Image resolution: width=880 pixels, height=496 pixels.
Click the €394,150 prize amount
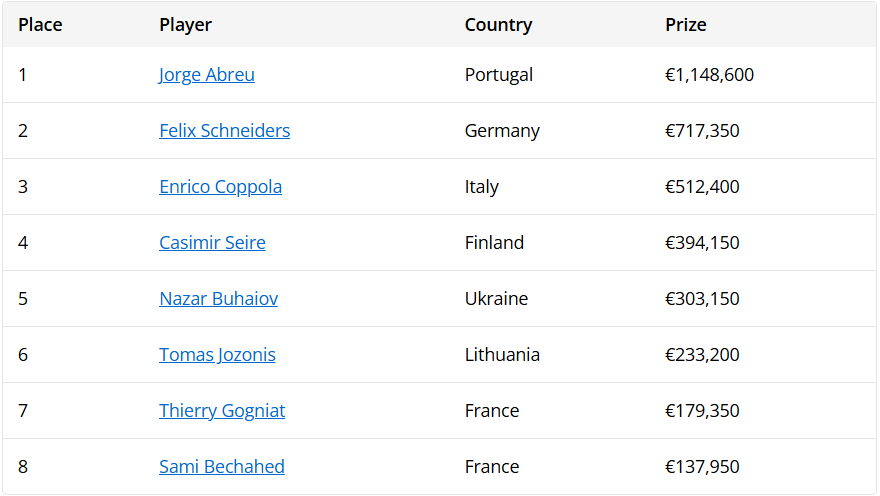pos(702,243)
